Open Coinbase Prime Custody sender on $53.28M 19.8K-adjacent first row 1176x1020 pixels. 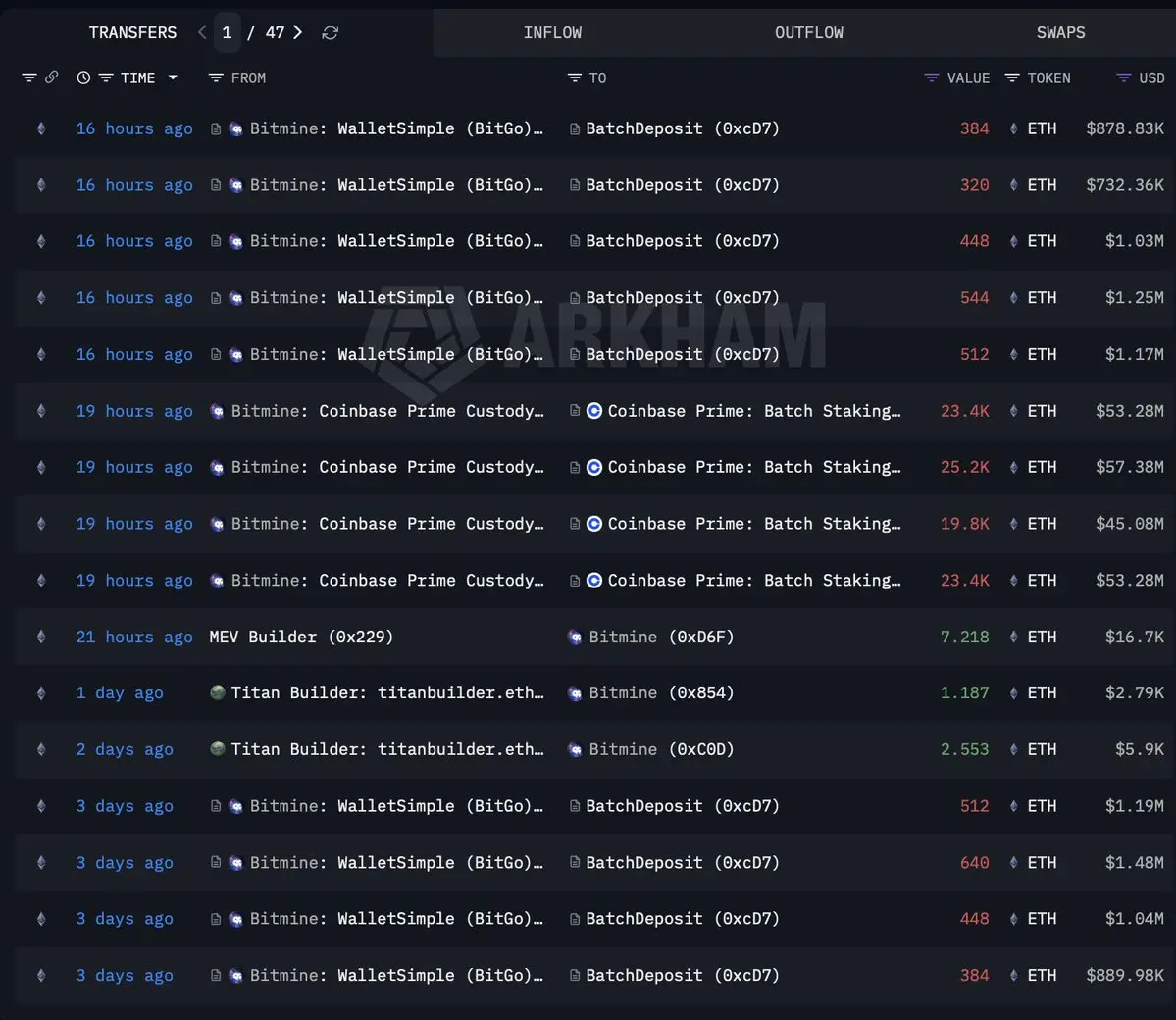pyautogui.click(x=387, y=411)
